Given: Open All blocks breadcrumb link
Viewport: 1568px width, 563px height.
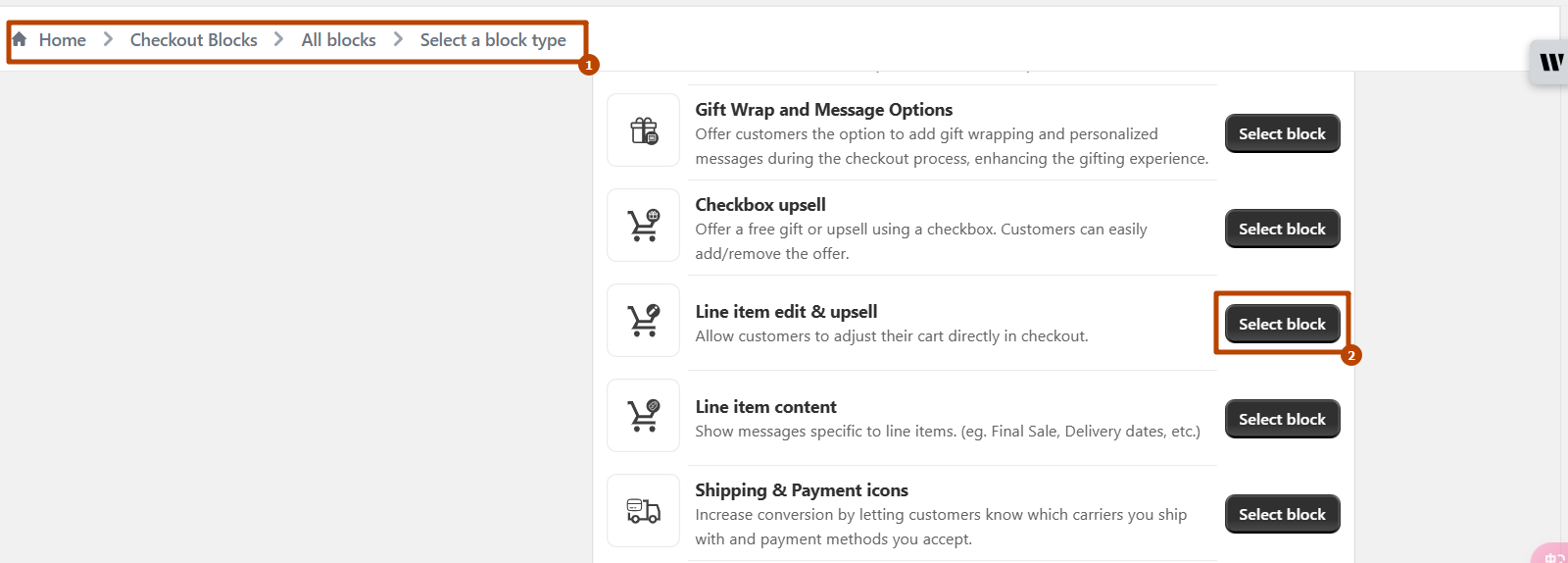Looking at the screenshot, I should 338,40.
